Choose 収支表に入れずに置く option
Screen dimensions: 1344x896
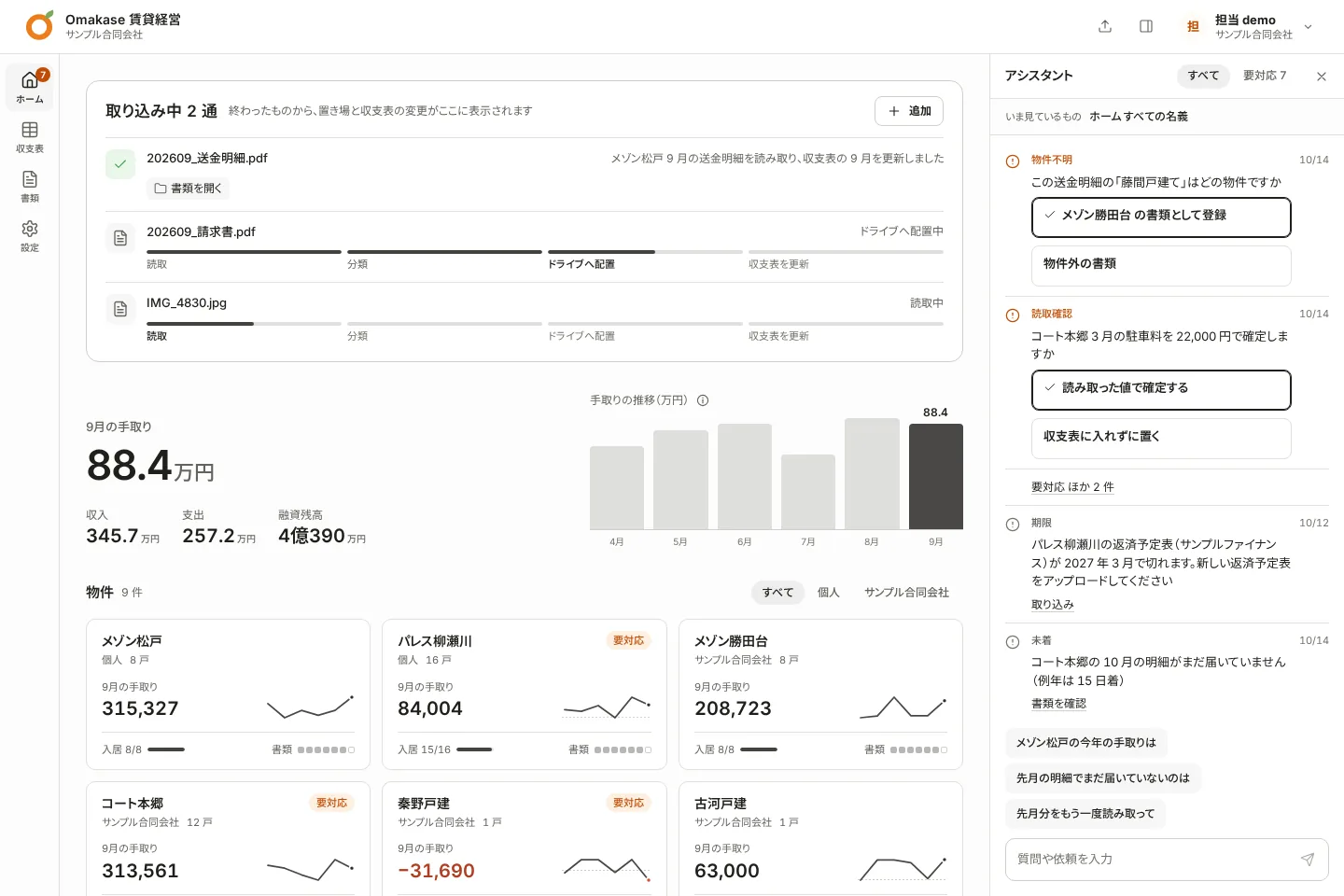1161,439
